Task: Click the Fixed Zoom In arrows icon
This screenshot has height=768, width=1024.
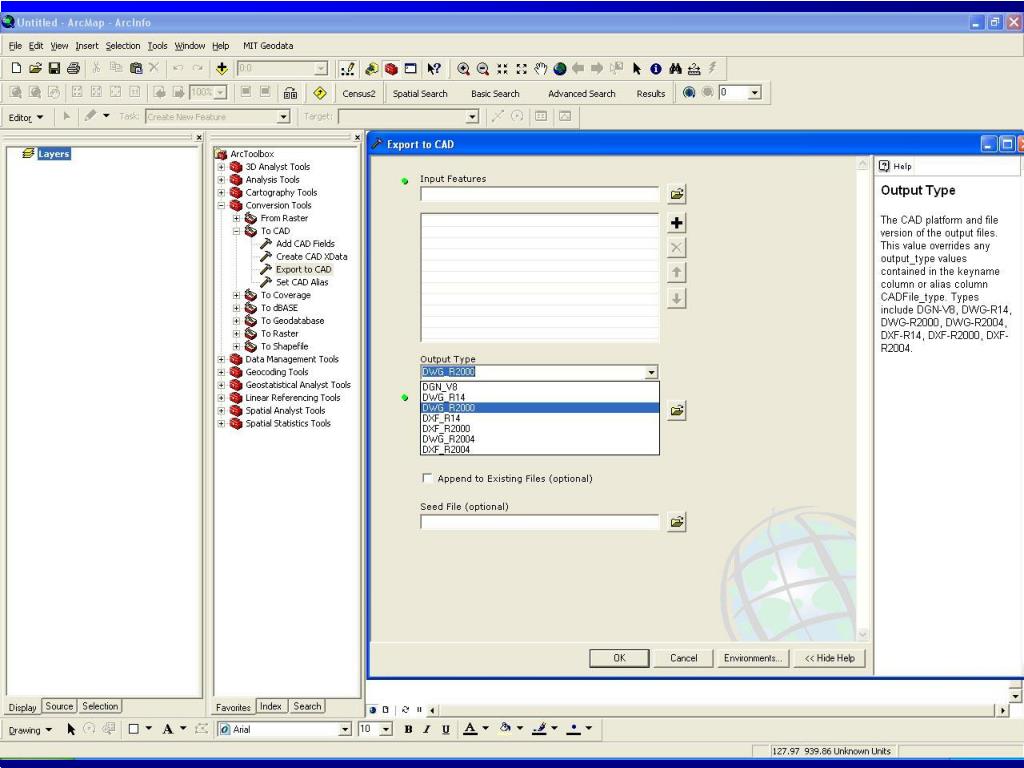Action: (502, 69)
